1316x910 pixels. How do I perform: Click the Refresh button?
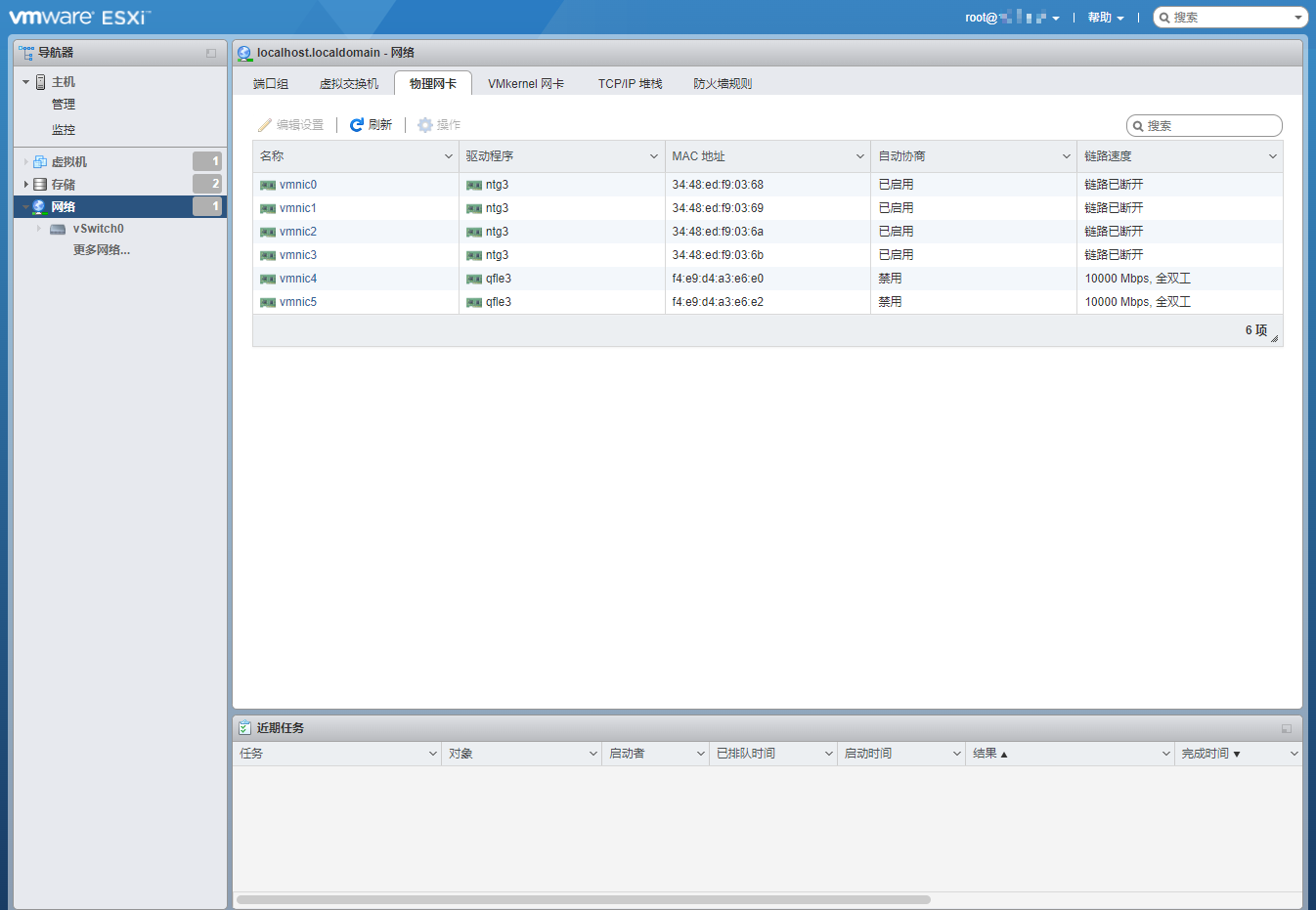371,125
